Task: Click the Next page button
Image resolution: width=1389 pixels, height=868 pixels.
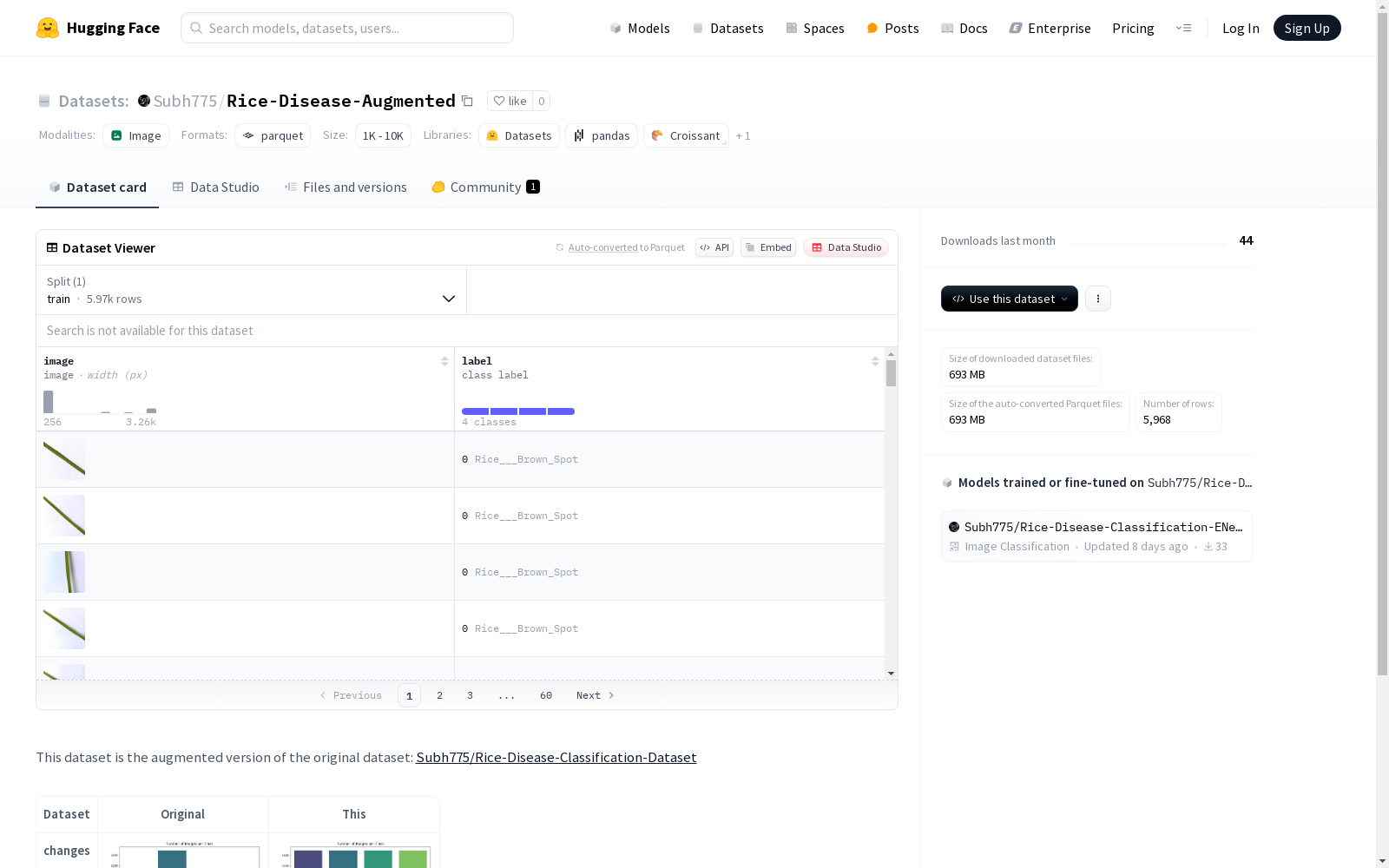Action: [x=596, y=695]
